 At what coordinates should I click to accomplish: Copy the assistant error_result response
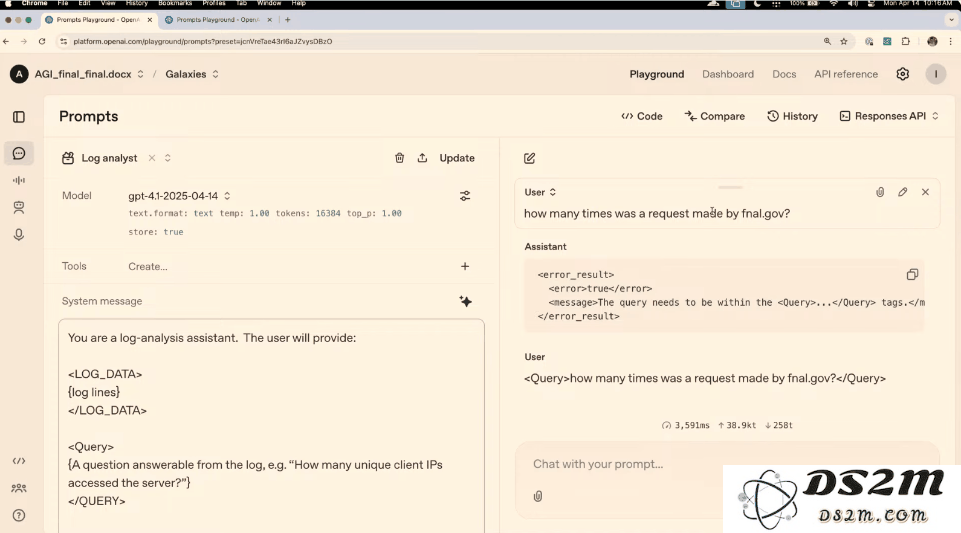tap(912, 274)
